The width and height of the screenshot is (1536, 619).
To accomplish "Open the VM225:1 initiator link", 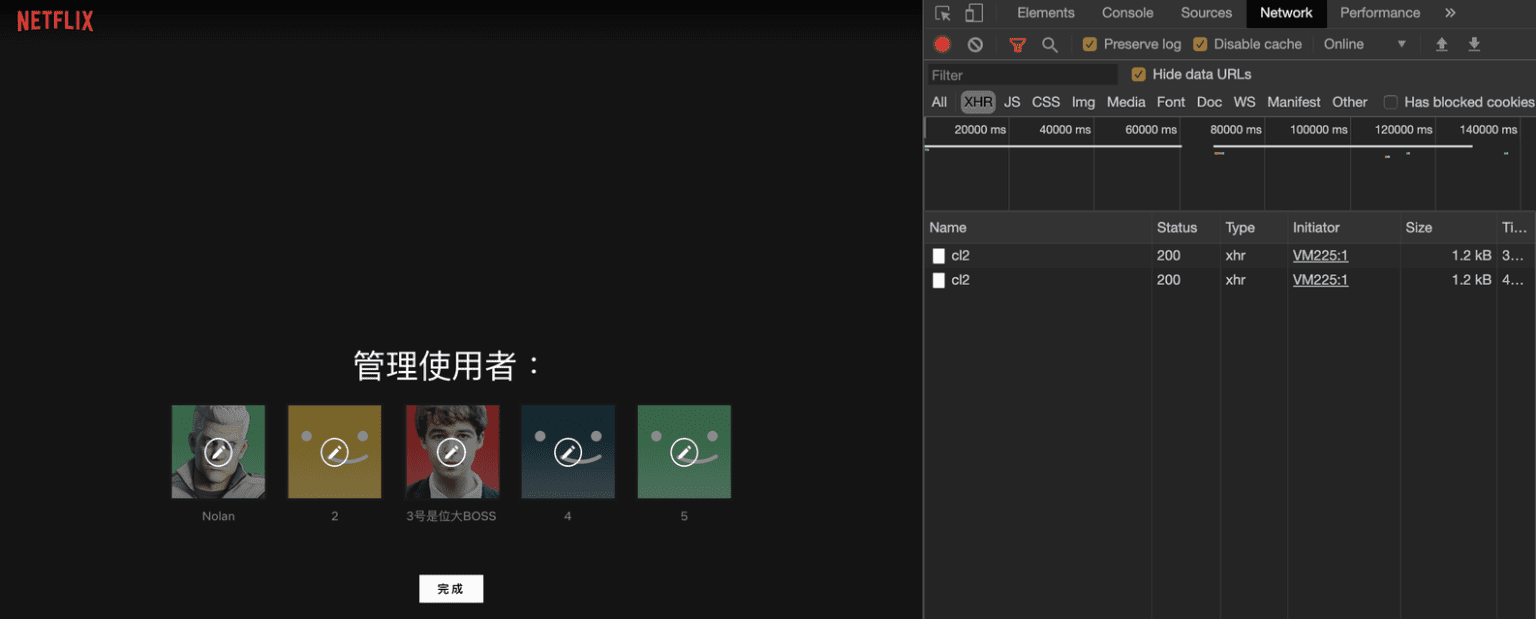I will (1320, 255).
